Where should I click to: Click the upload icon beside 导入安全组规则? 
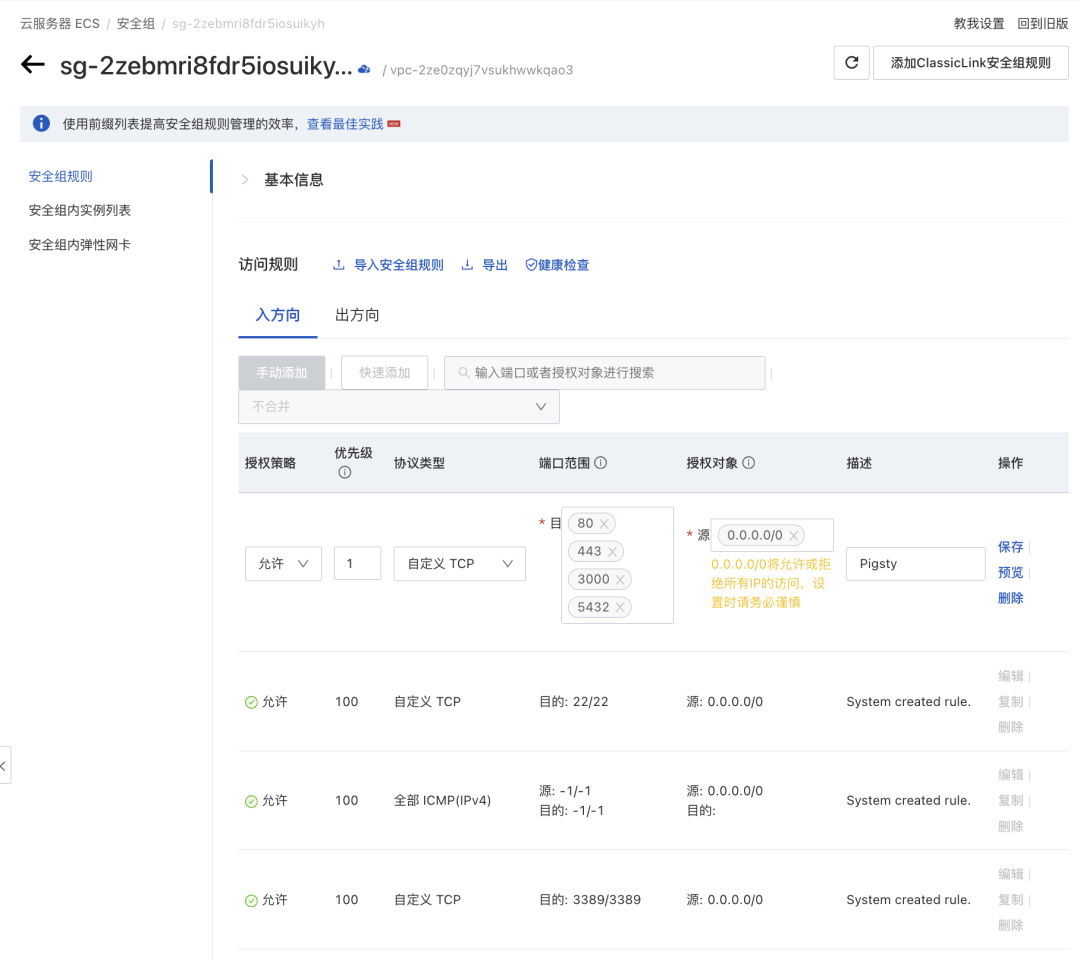pyautogui.click(x=338, y=265)
